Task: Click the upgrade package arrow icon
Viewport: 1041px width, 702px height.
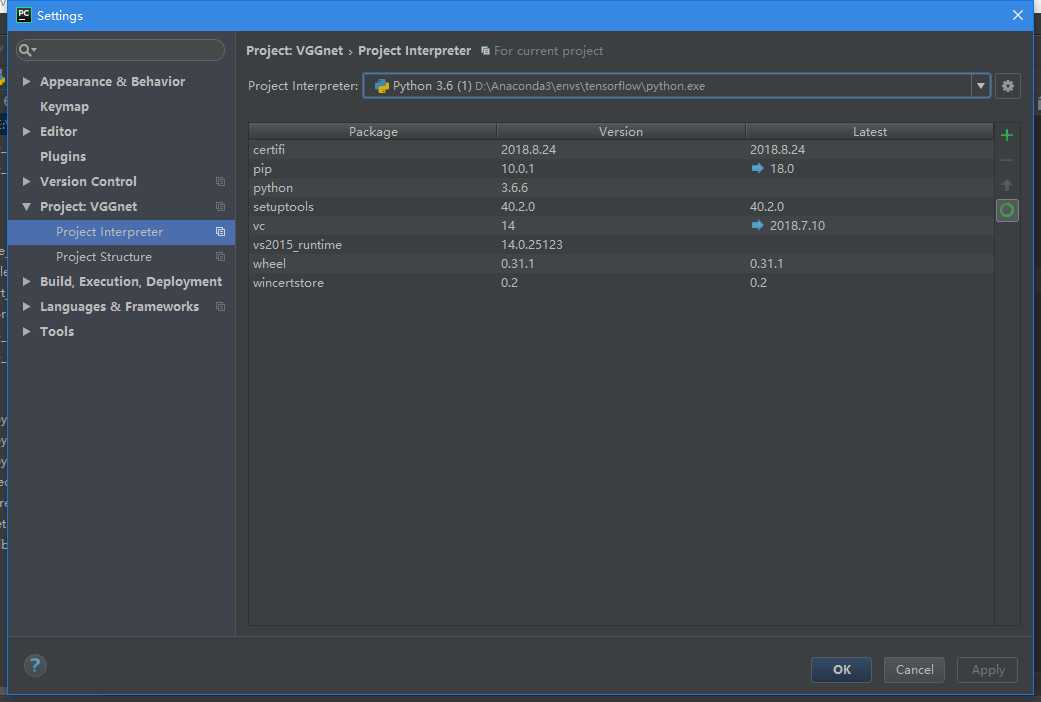Action: pyautogui.click(x=1006, y=185)
